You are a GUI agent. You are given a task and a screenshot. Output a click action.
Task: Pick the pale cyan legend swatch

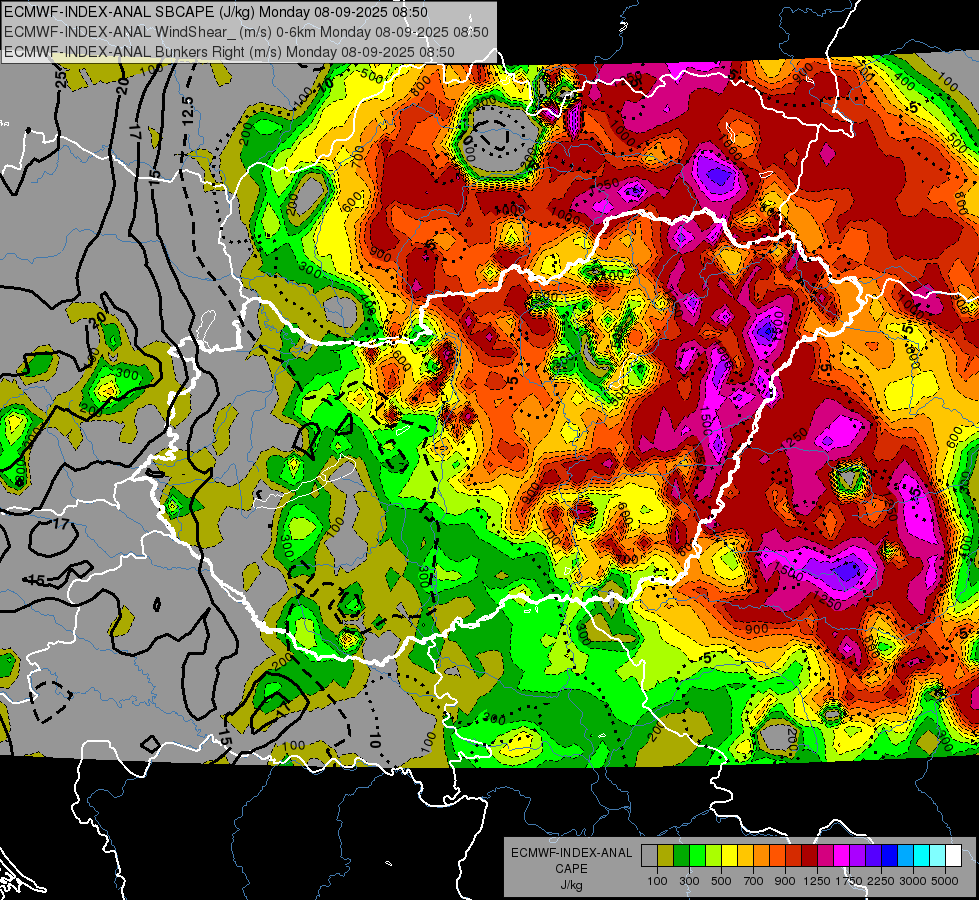[x=938, y=856]
